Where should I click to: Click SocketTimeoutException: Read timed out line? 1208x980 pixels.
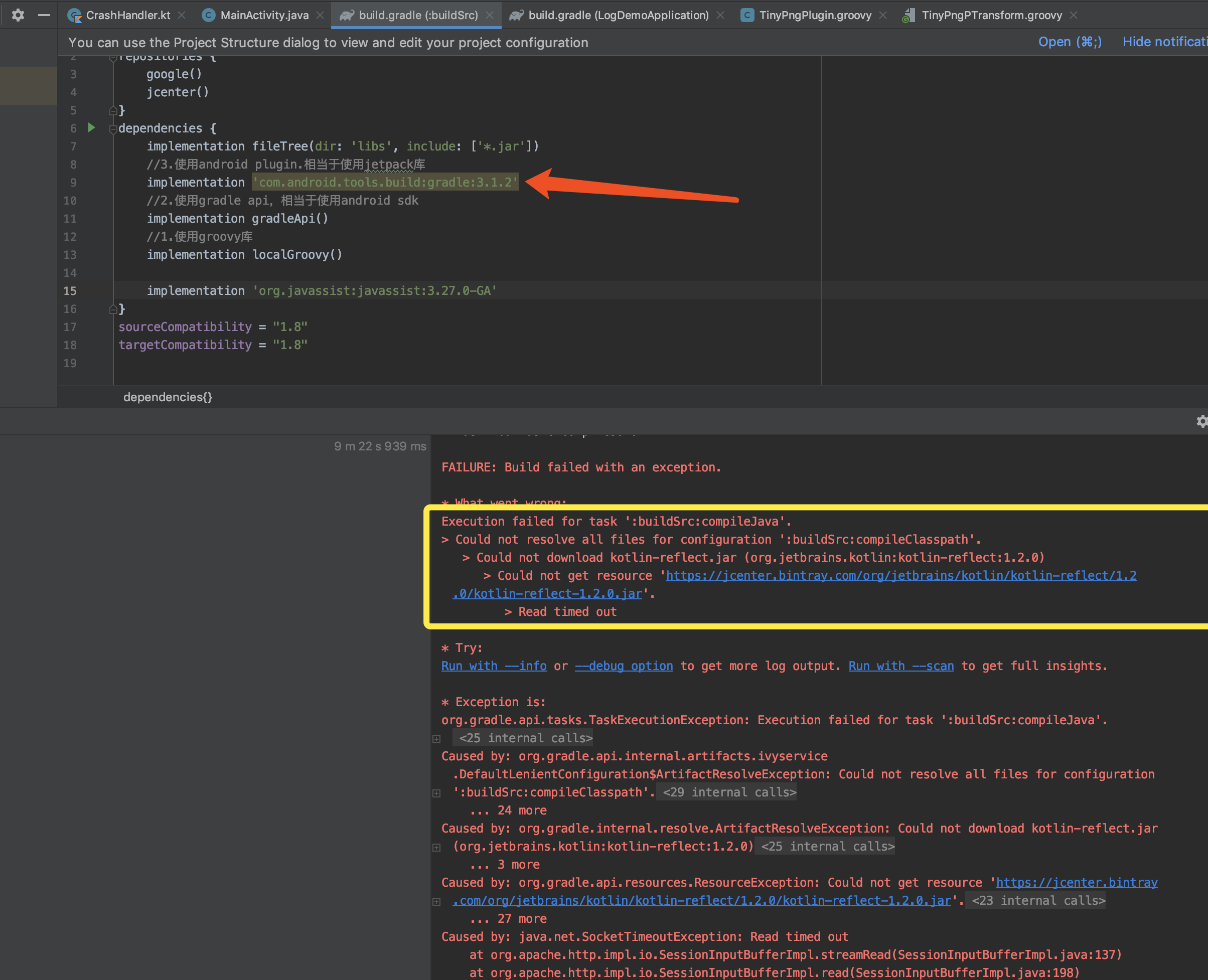point(644,936)
